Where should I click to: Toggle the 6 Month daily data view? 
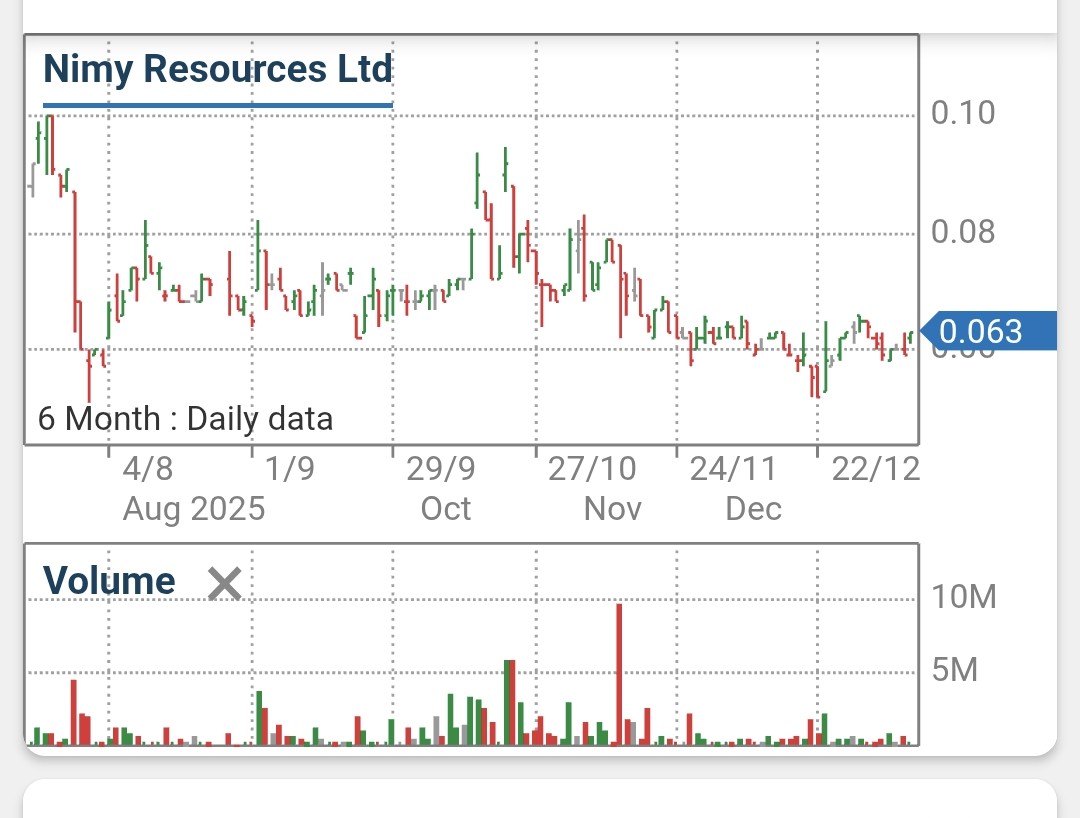[x=186, y=419]
